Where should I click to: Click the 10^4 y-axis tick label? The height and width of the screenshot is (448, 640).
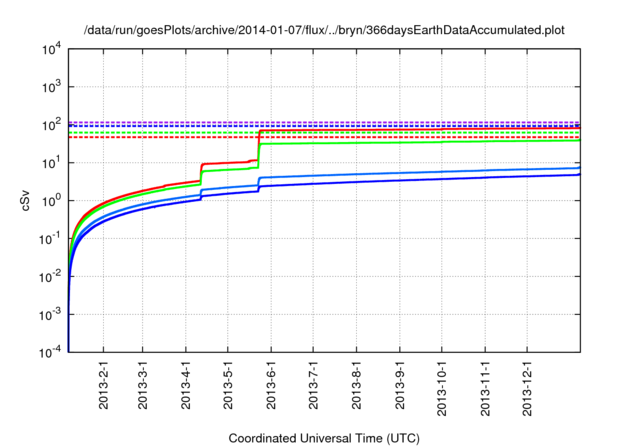(x=50, y=50)
